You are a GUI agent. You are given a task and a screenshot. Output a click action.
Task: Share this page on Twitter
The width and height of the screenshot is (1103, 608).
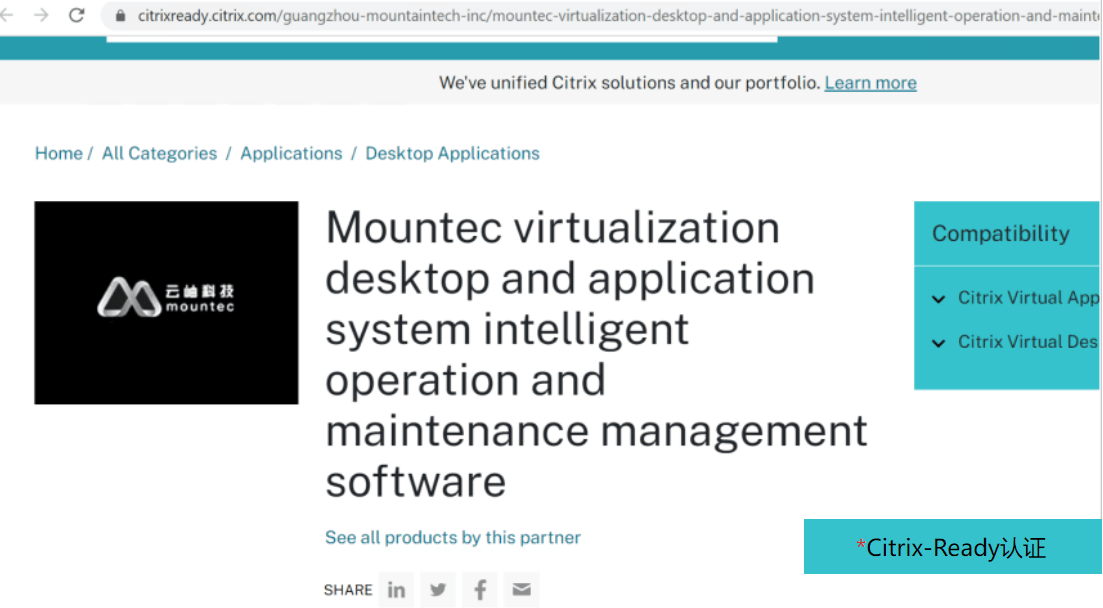tap(438, 590)
